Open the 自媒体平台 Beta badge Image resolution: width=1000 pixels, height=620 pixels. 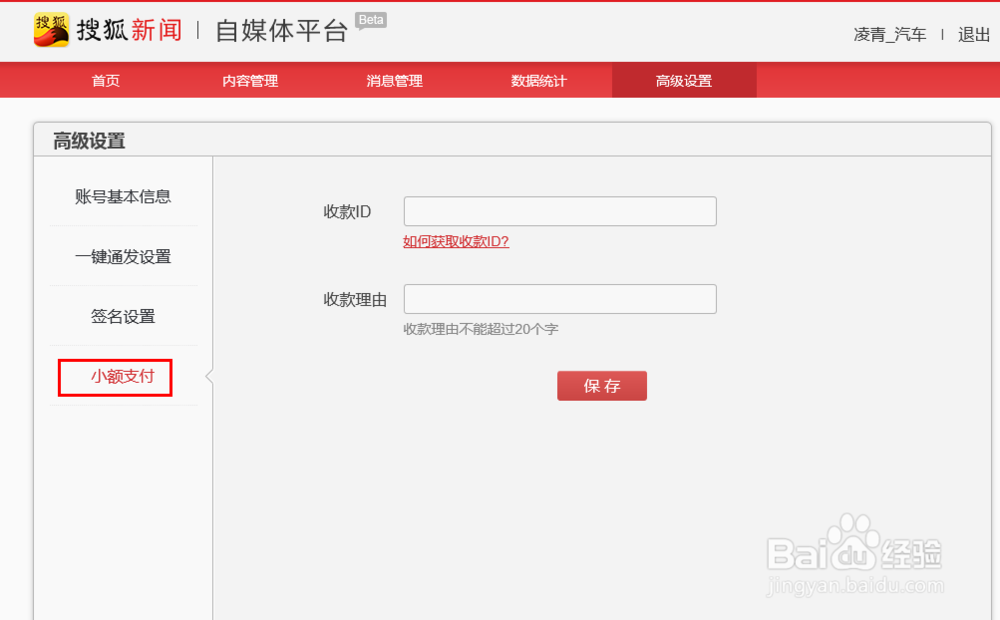coord(370,18)
